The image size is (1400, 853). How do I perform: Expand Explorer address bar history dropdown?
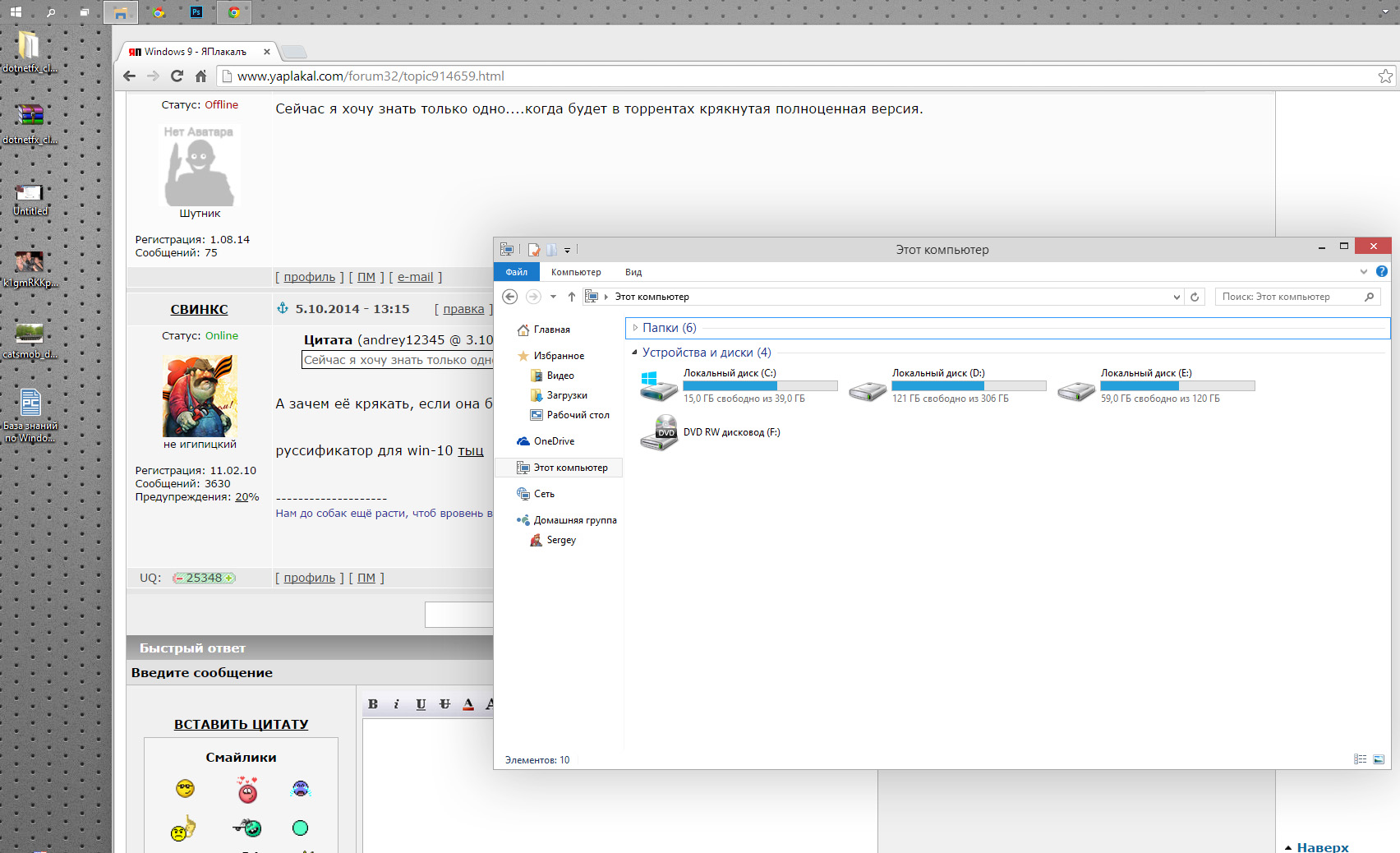pyautogui.click(x=1177, y=297)
